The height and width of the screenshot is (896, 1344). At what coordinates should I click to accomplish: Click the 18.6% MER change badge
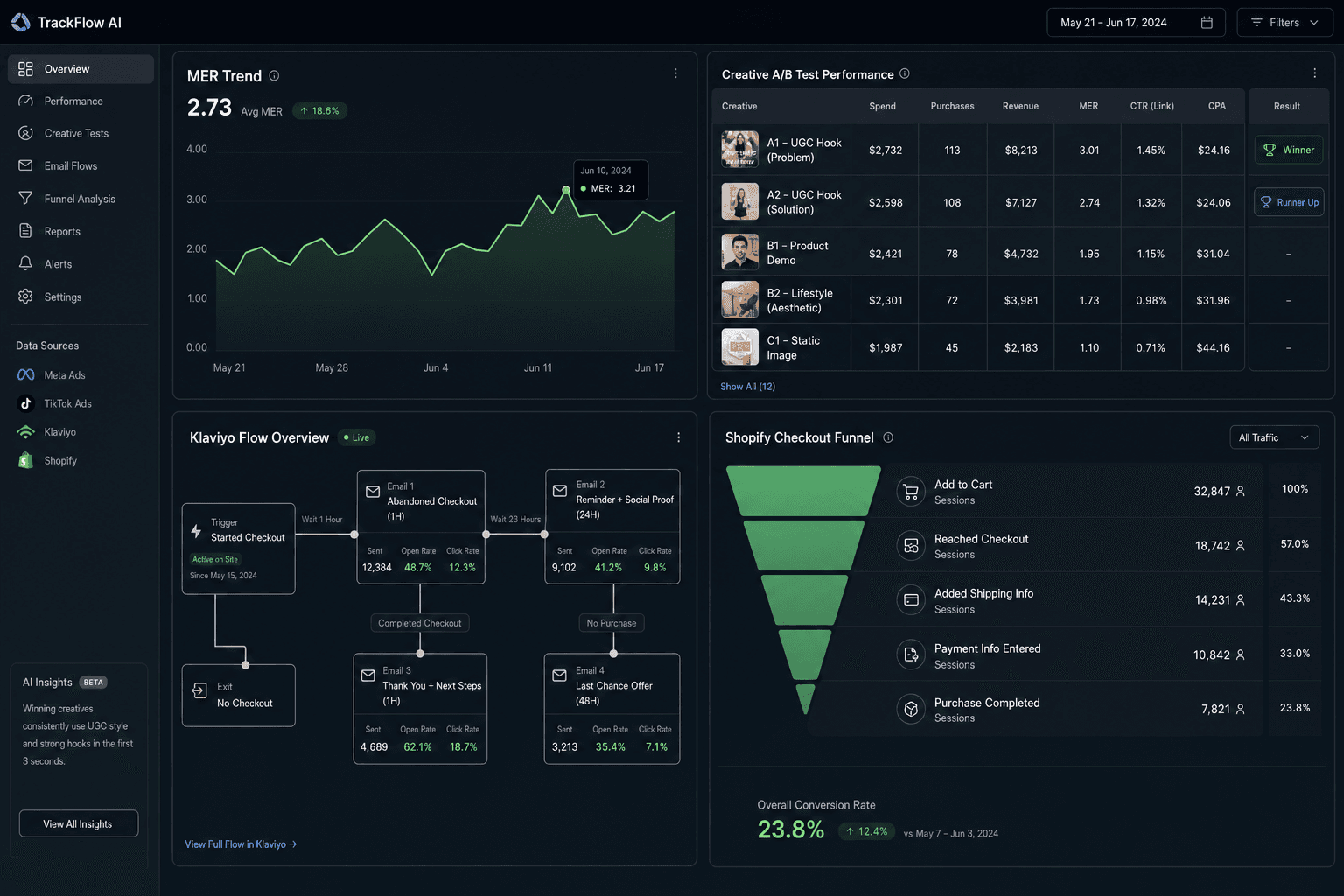(319, 110)
